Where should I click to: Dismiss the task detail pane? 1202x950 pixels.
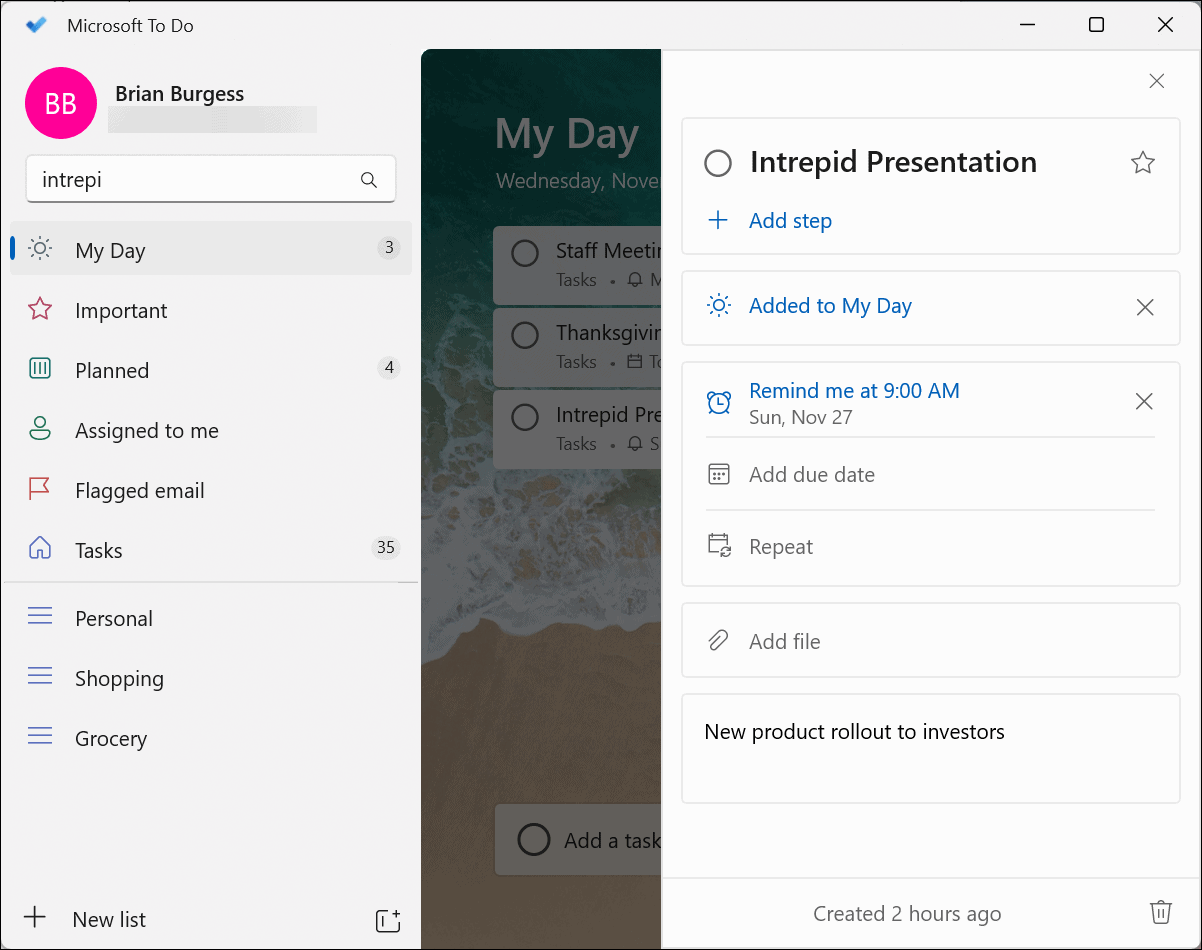[x=1157, y=81]
